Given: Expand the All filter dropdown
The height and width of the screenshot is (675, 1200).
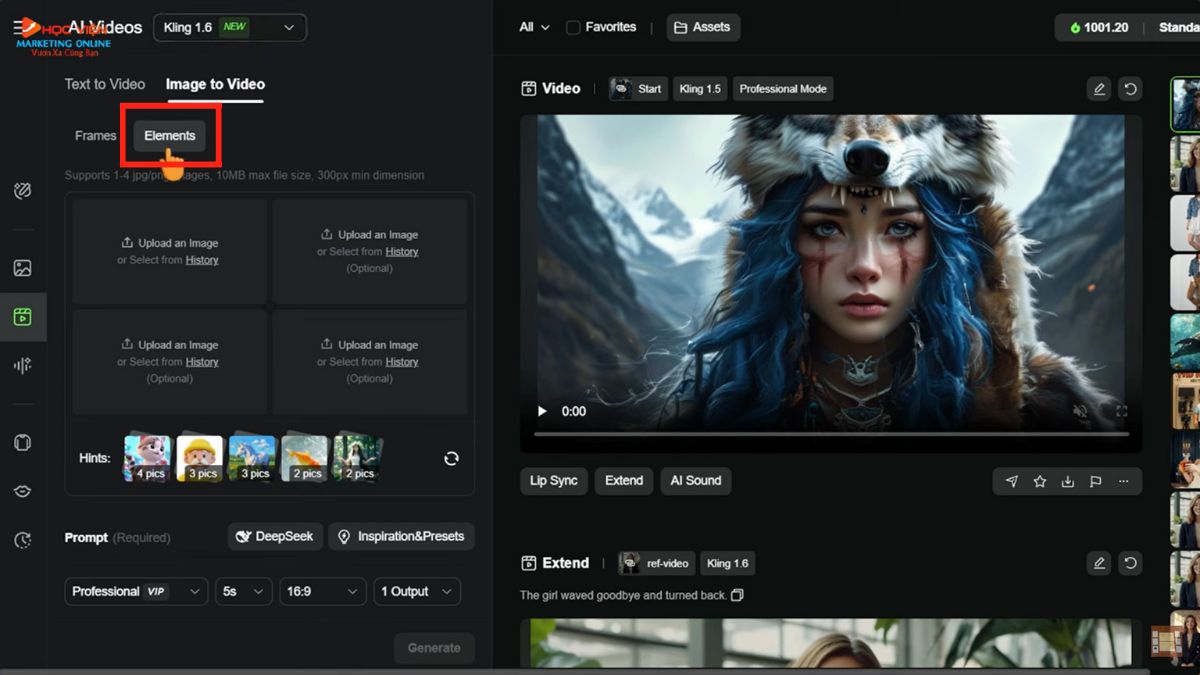Looking at the screenshot, I should (x=534, y=27).
